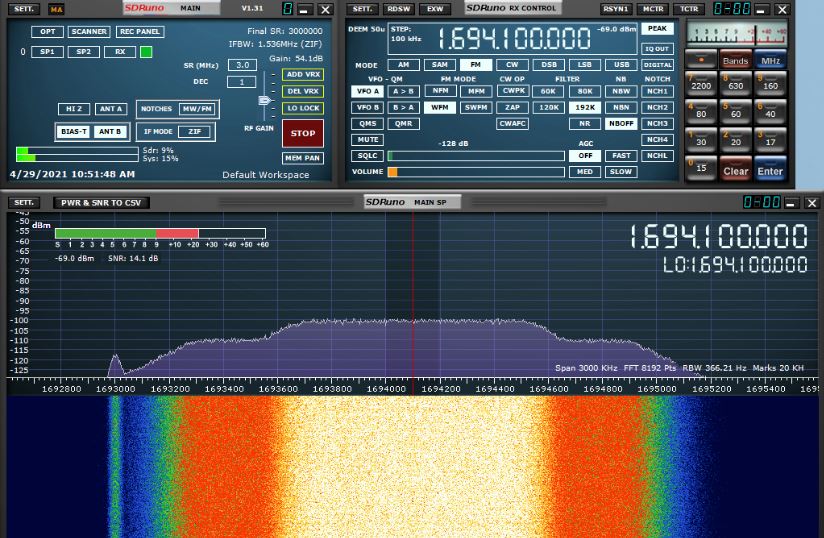
Task: Click the orange MA indicator in Main window
Action: (x=56, y=9)
